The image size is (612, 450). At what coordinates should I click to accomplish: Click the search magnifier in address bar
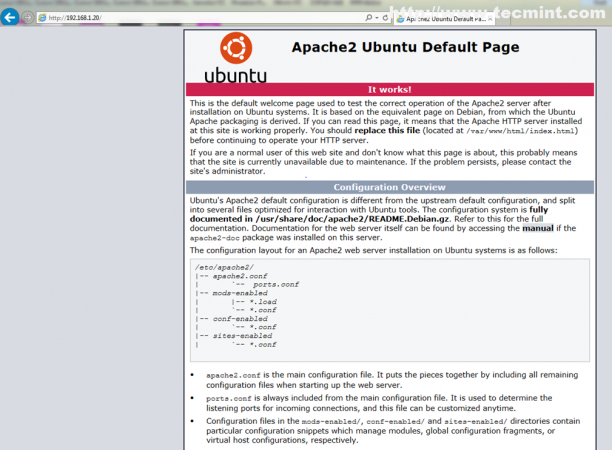370,18
